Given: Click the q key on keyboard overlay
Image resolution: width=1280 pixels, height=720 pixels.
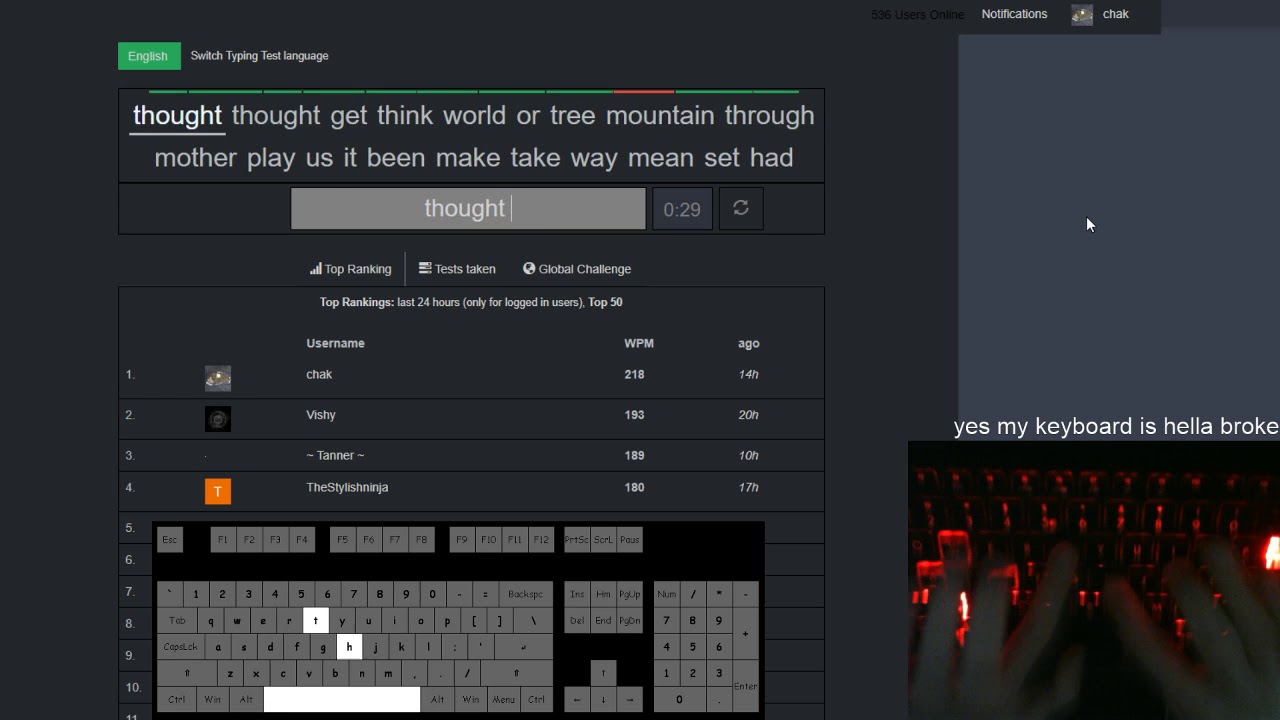Looking at the screenshot, I should coord(210,621).
